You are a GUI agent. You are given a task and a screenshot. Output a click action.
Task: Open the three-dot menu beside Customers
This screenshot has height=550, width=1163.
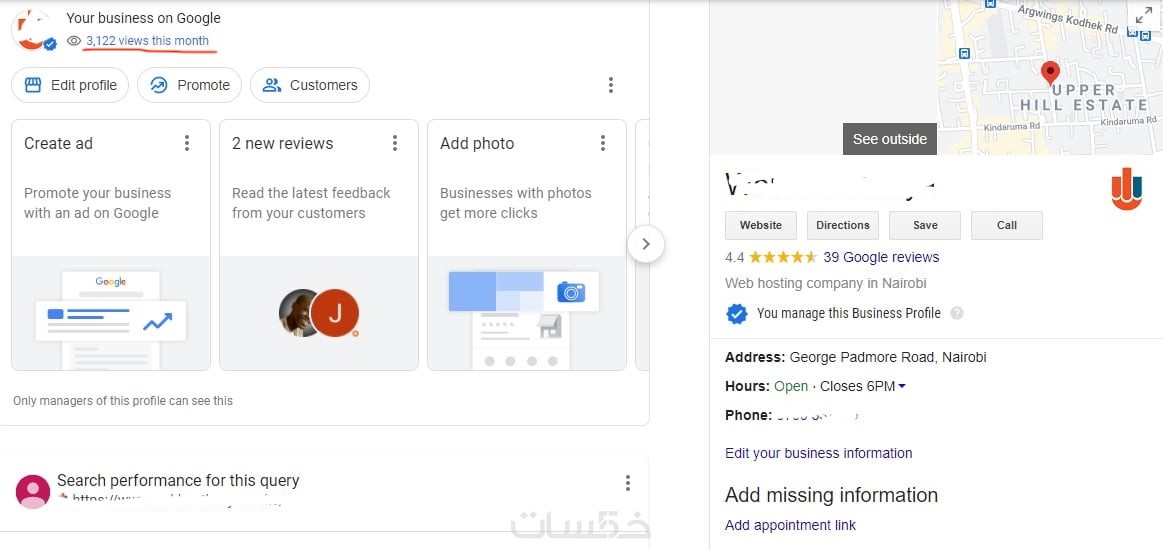611,85
